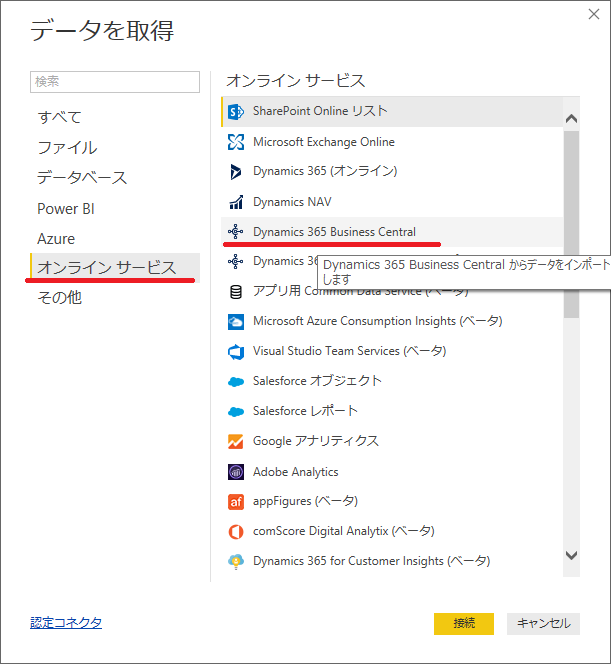Select SharePoint Online リスト connector
Screen dimensions: 611x664
click(392, 112)
